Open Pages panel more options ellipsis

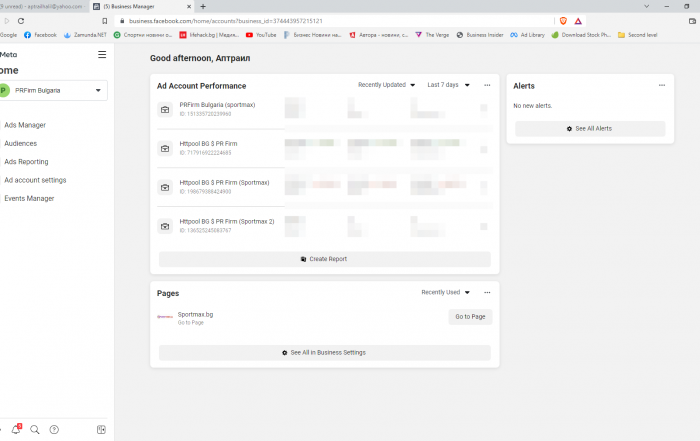[x=487, y=292]
